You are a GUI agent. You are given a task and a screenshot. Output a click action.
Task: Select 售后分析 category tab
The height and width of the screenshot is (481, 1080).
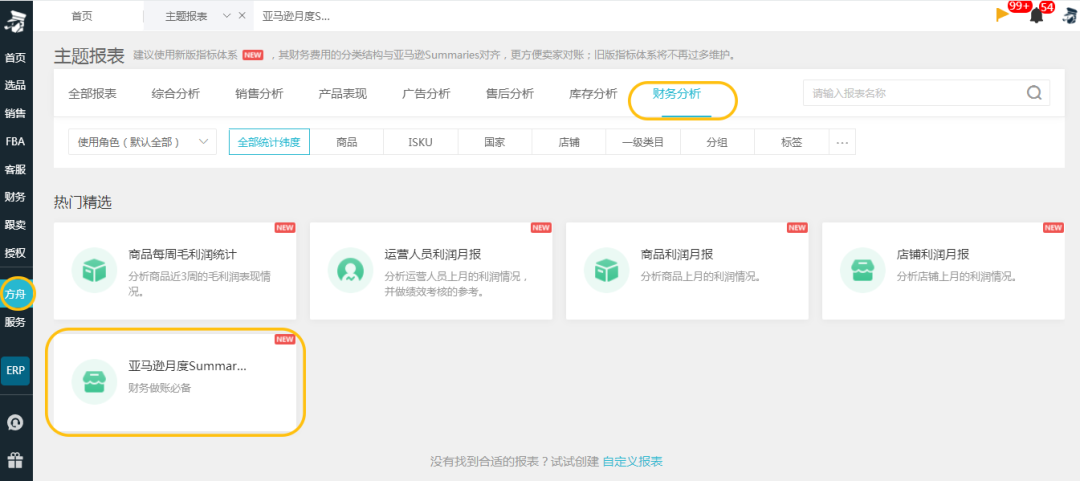[510, 94]
